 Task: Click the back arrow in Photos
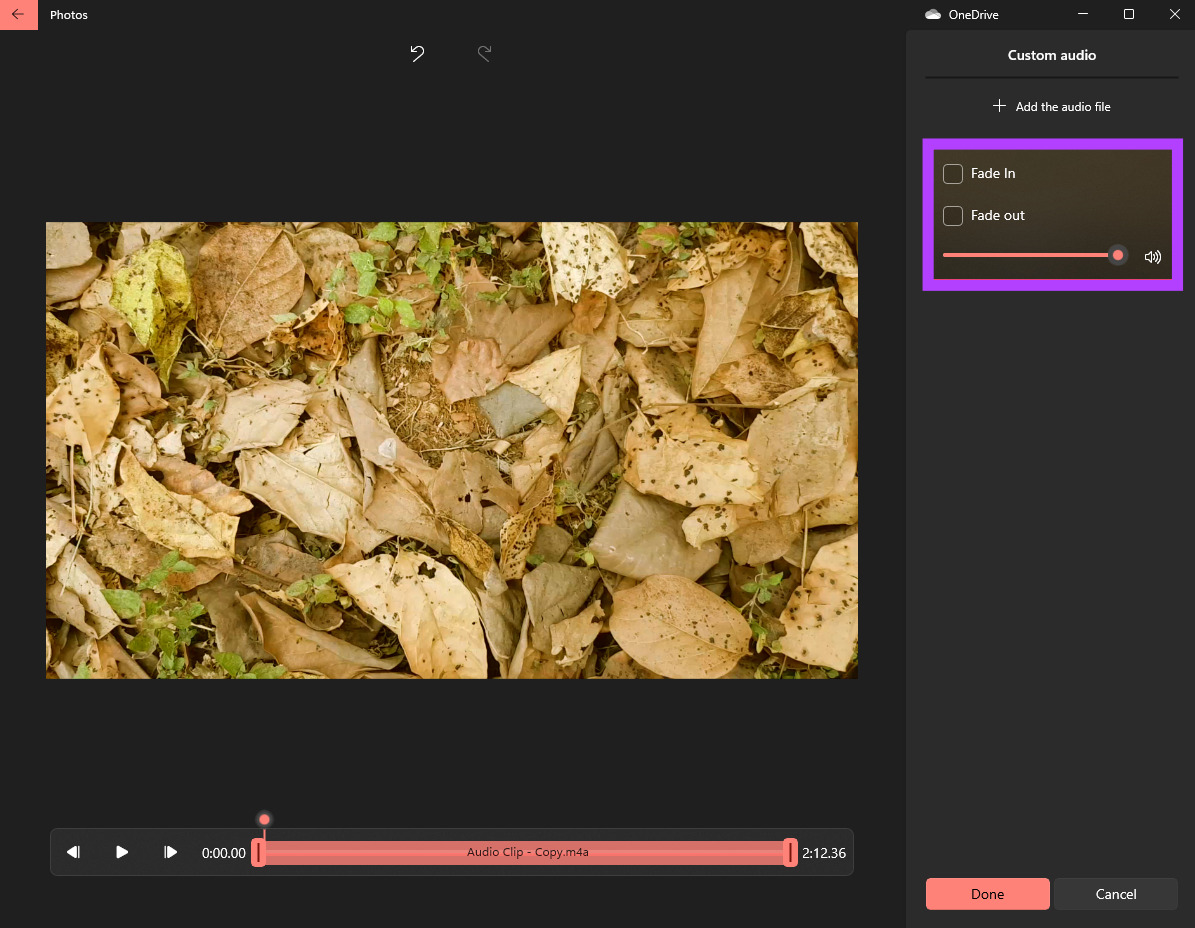(18, 15)
